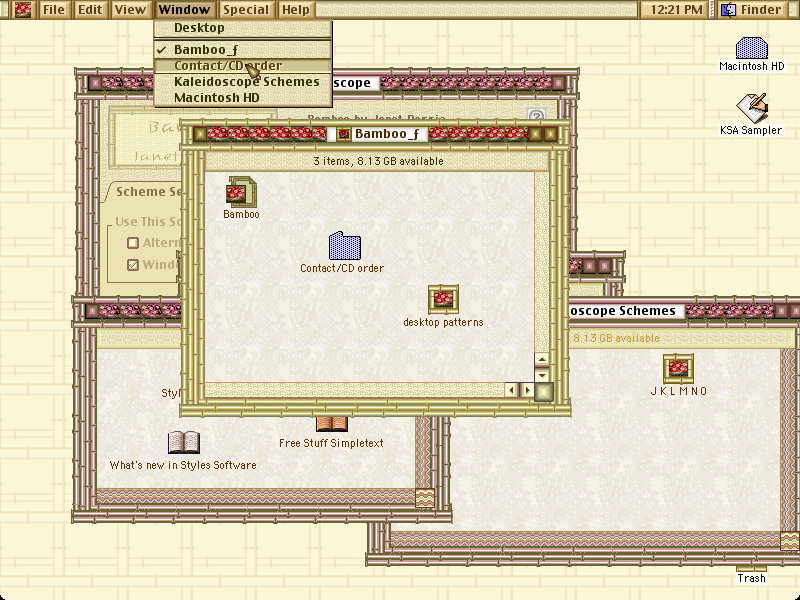
Task: Select the J K L M N O folder icon
Action: coord(678,368)
